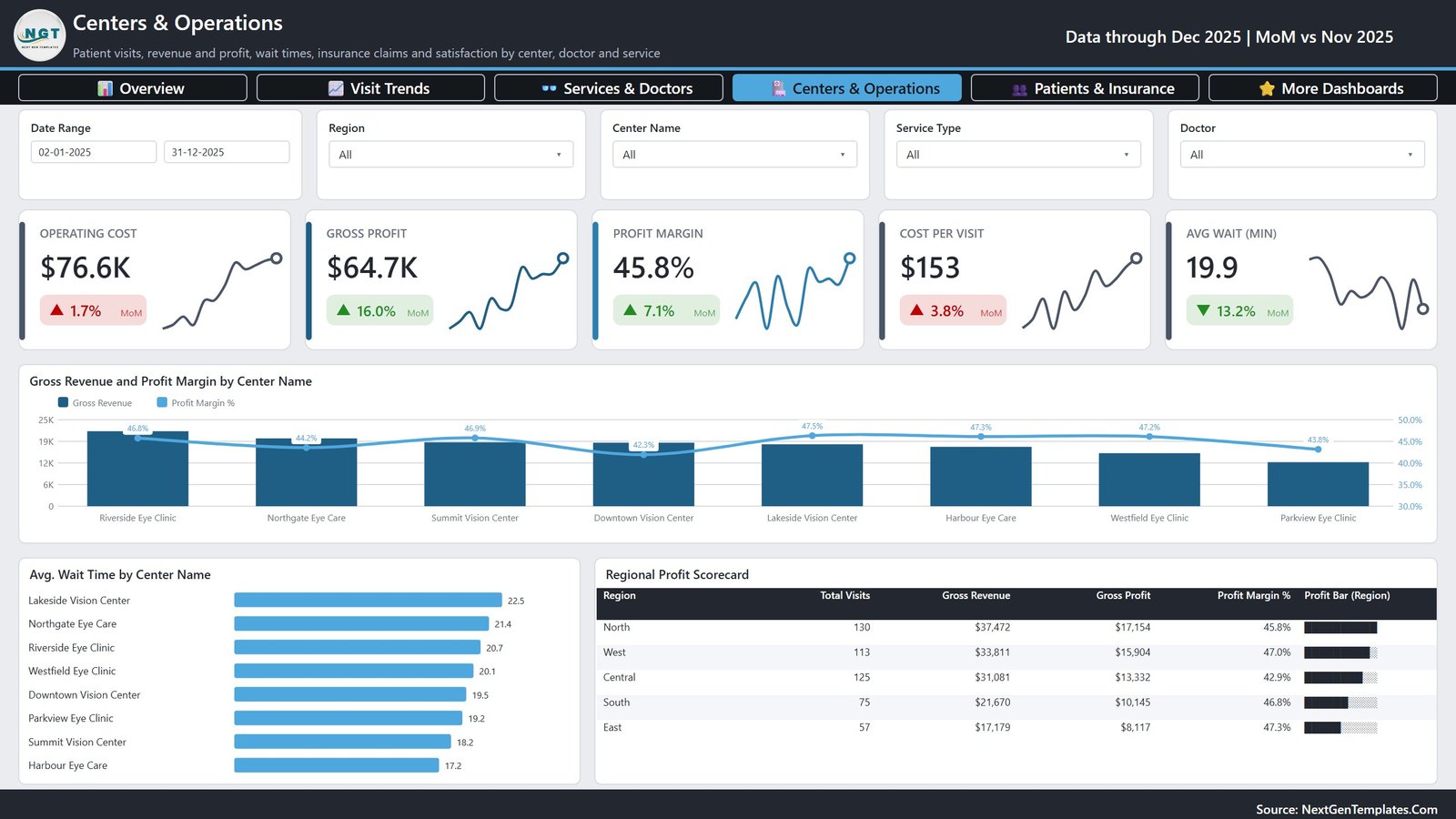Viewport: 1456px width, 819px height.
Task: Click the Summit Vision Center revenue bar
Action: click(475, 474)
